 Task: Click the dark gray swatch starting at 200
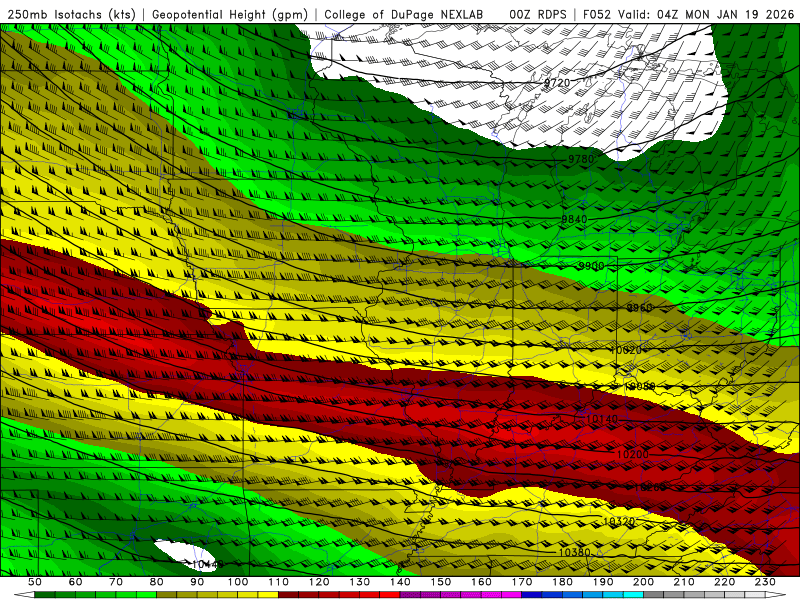pyautogui.click(x=654, y=595)
